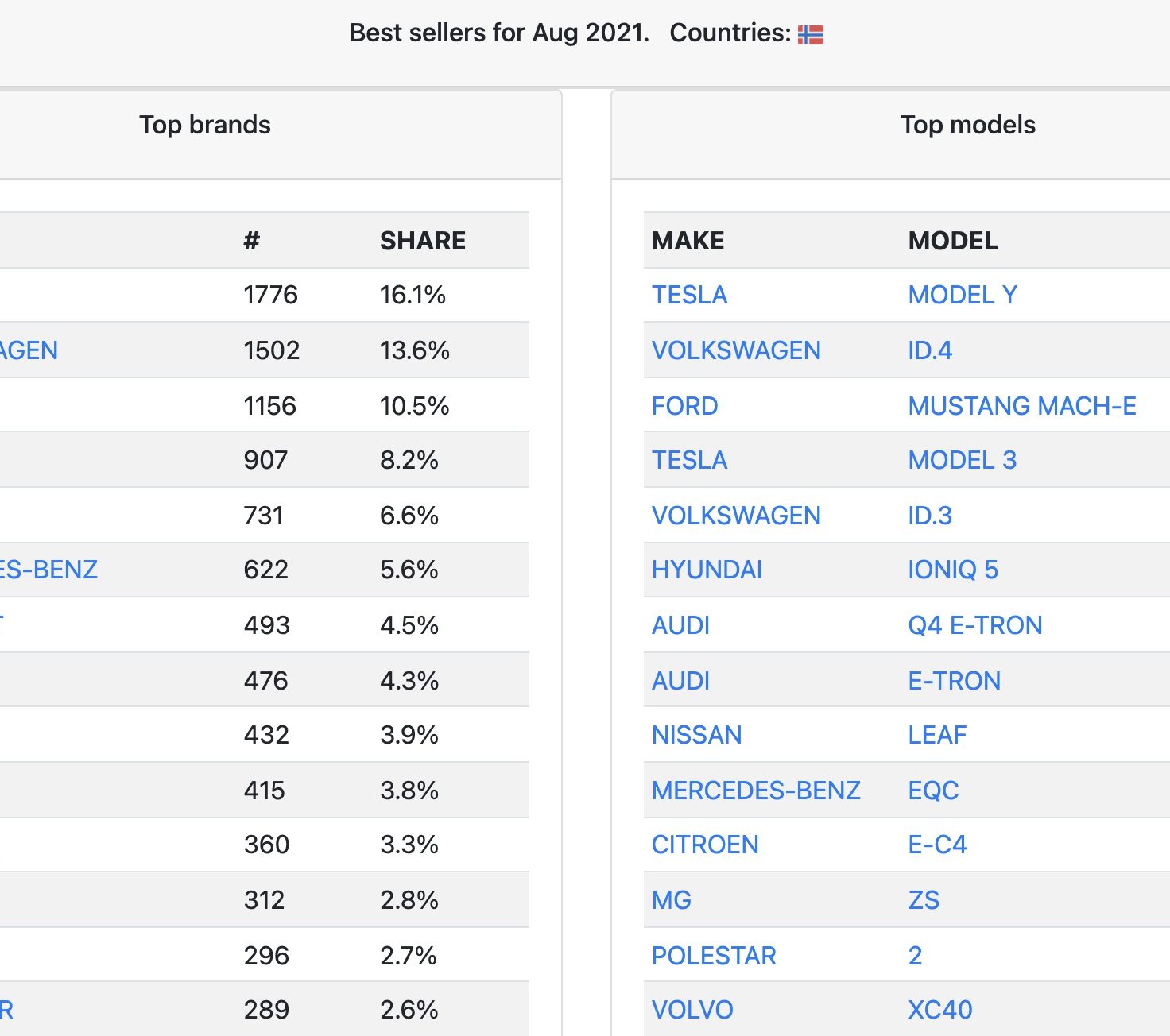Click the Top models panel heading
Viewport: 1170px width, 1036px height.
967,125
